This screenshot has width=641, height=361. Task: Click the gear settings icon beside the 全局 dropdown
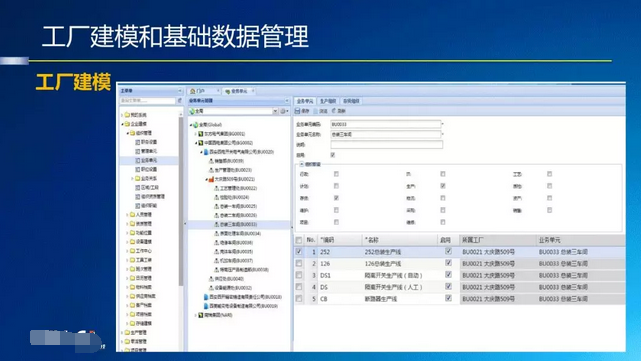tap(283, 111)
